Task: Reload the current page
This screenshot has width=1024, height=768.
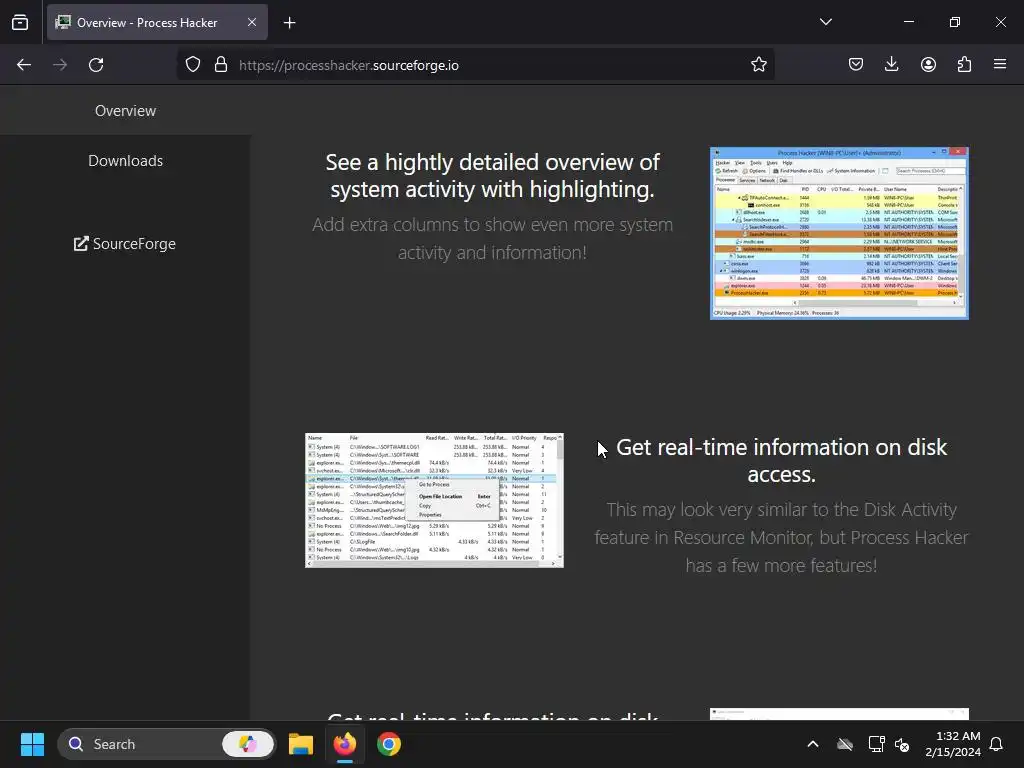Action: tap(96, 65)
